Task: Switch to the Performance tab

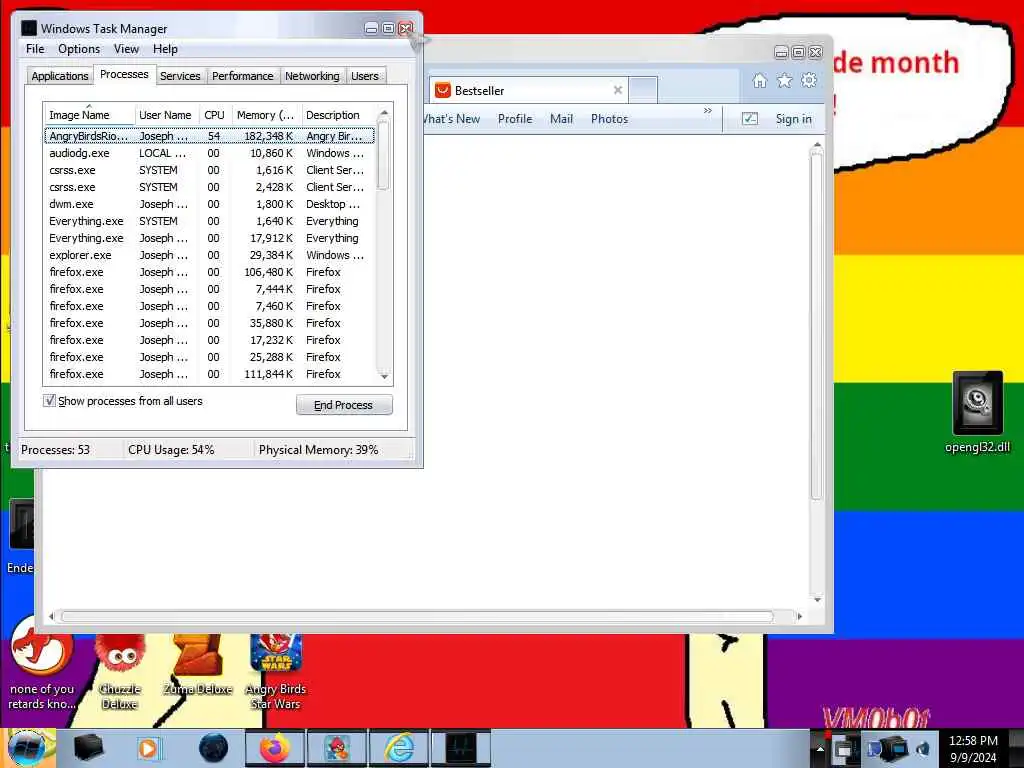Action: [x=242, y=76]
